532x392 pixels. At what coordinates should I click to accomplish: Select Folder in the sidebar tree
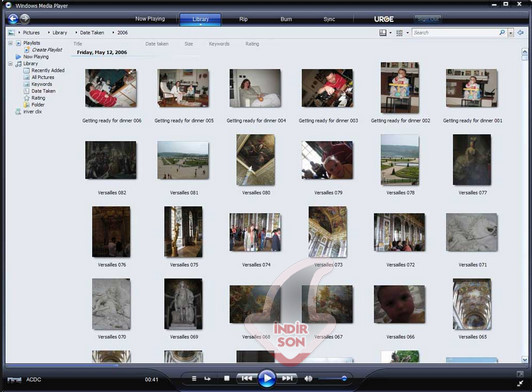pos(38,105)
